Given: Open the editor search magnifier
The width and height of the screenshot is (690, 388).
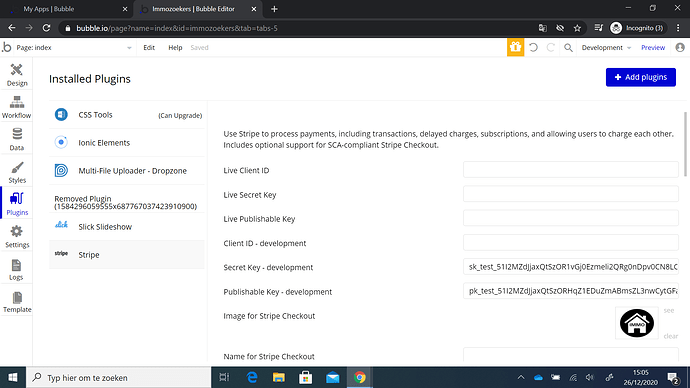Looking at the screenshot, I should (568, 47).
